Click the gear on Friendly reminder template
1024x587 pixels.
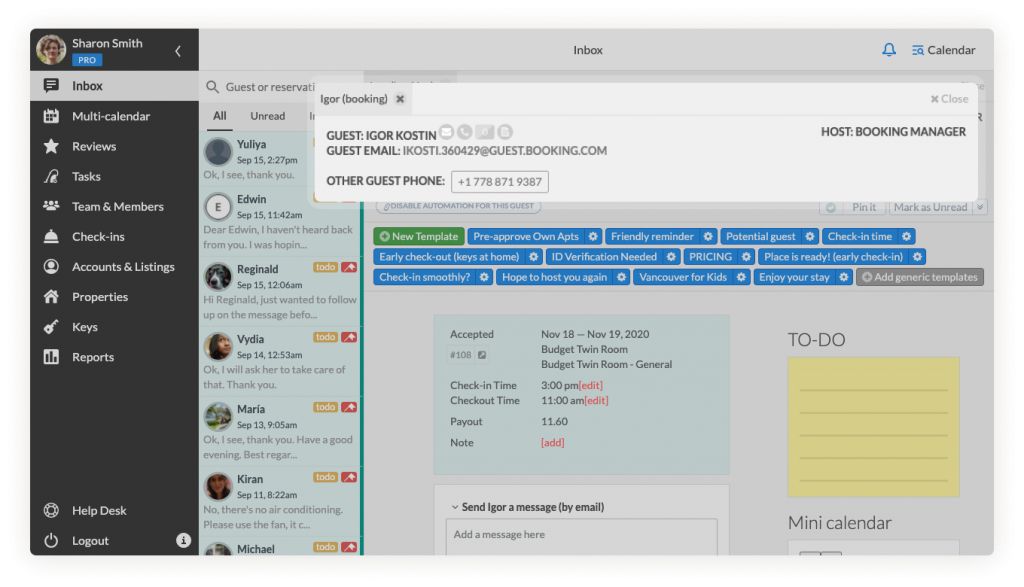pos(708,237)
